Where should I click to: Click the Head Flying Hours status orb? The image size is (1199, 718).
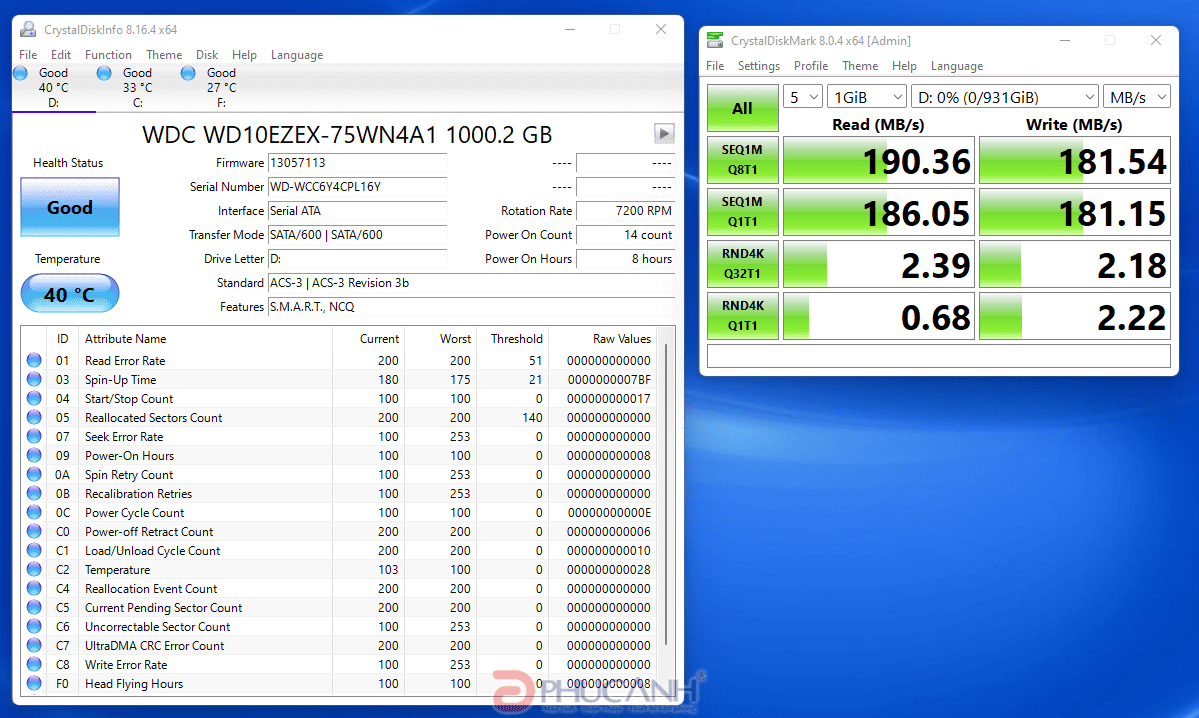34,684
